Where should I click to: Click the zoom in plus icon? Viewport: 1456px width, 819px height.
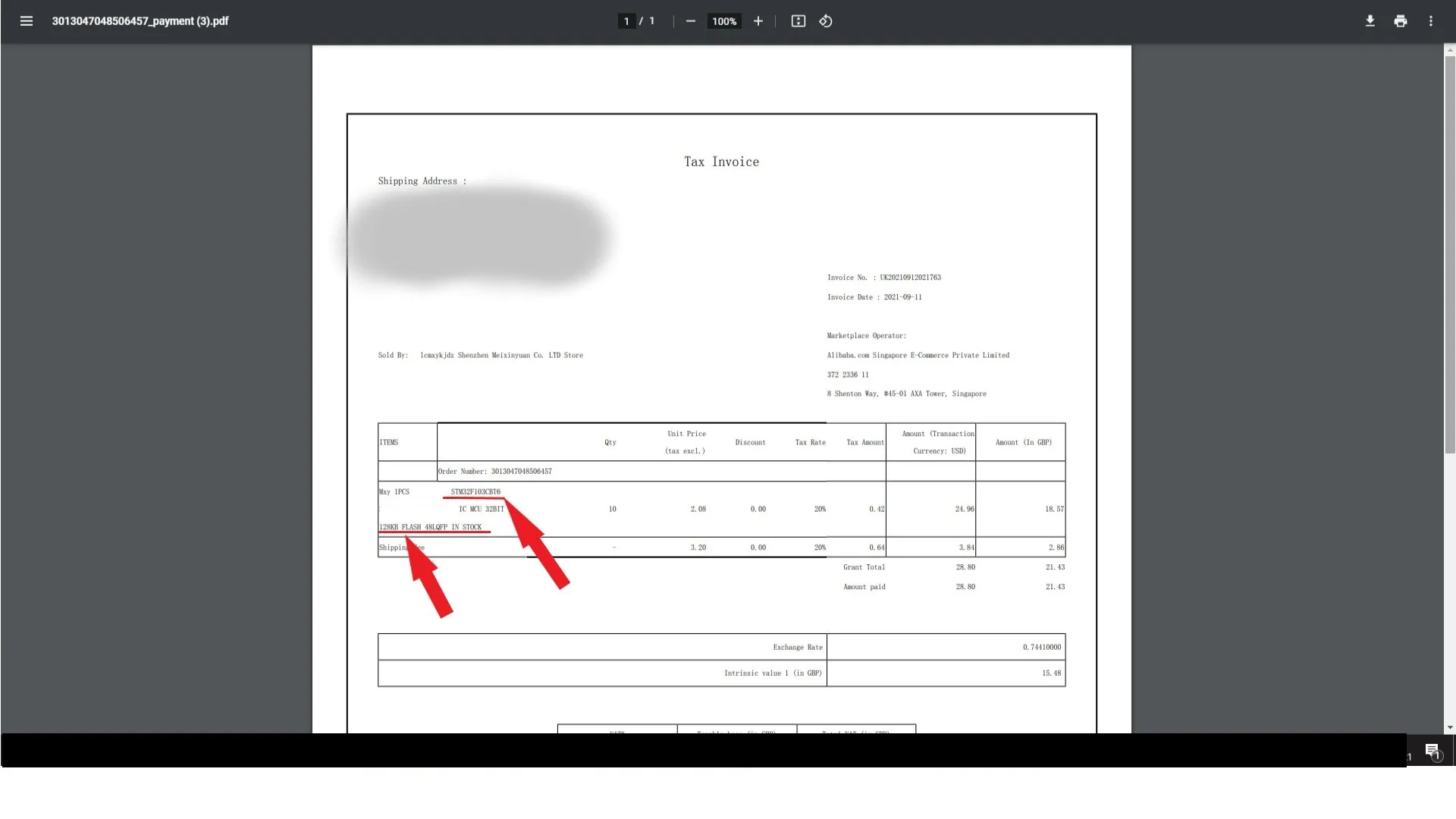[758, 21]
